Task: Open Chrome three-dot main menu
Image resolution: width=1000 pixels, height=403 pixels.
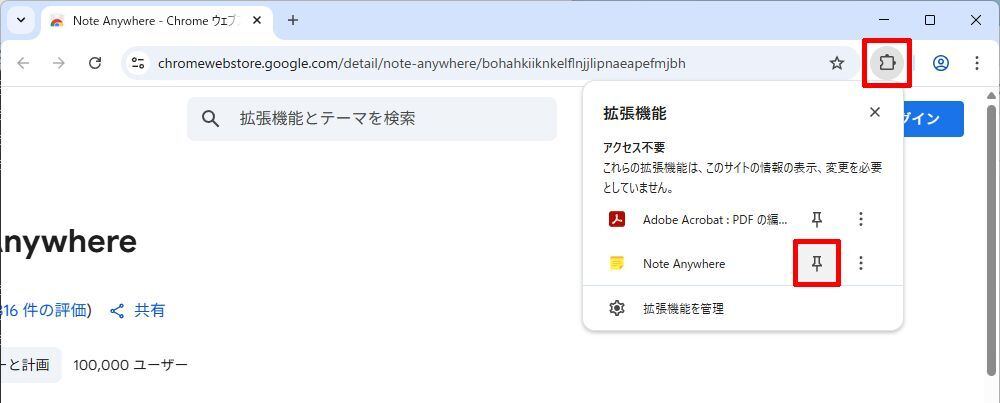Action: (x=977, y=63)
